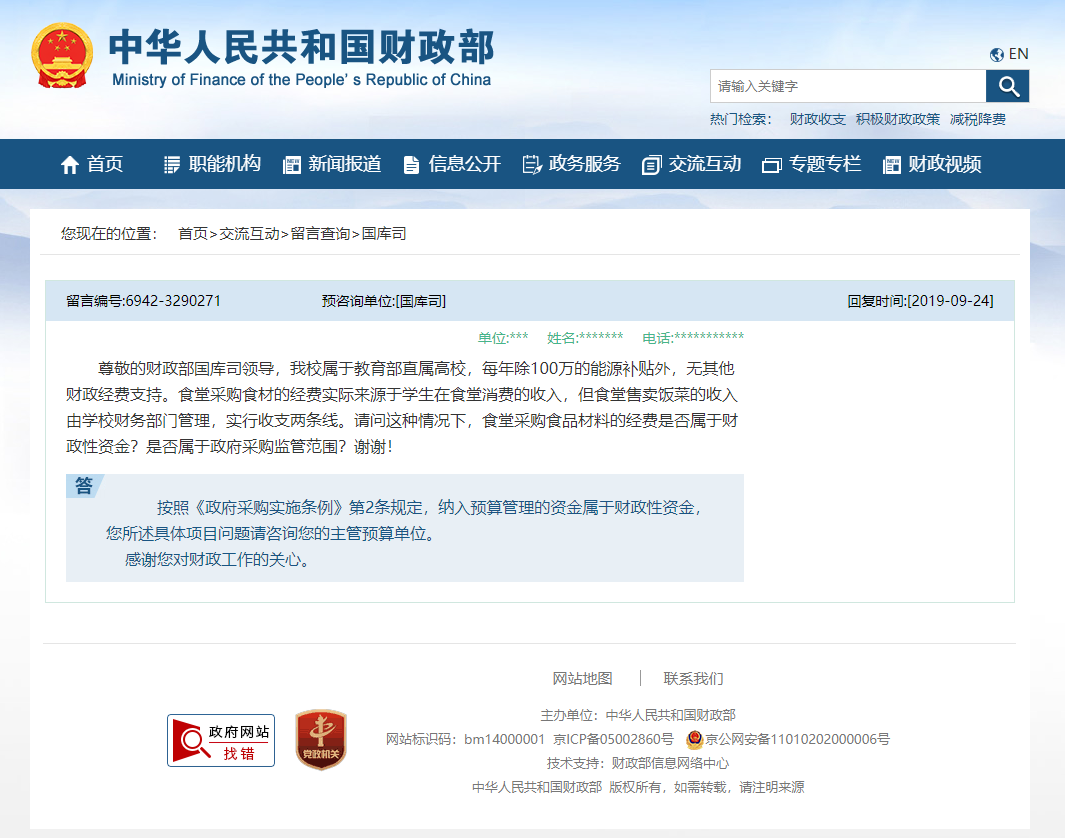Click breadcrumb link 交流互动
The width and height of the screenshot is (1065, 838).
249,234
